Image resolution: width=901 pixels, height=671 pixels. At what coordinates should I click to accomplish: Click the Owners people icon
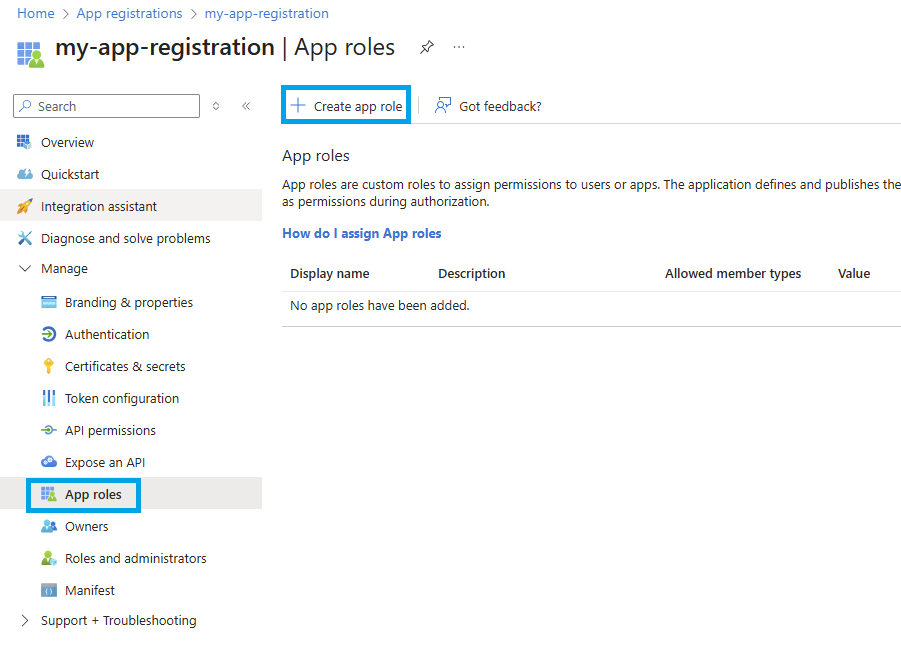49,526
